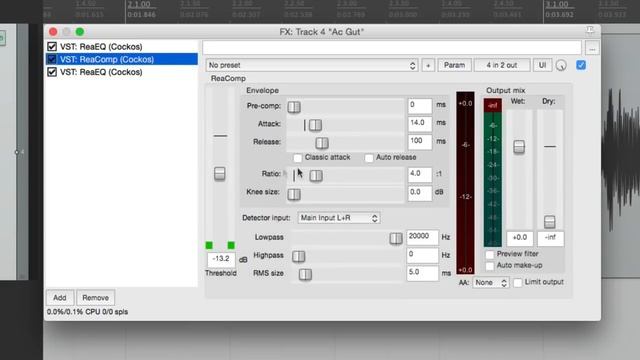The height and width of the screenshot is (360, 640).
Task: Click the Dry -inf value field
Action: click(550, 238)
